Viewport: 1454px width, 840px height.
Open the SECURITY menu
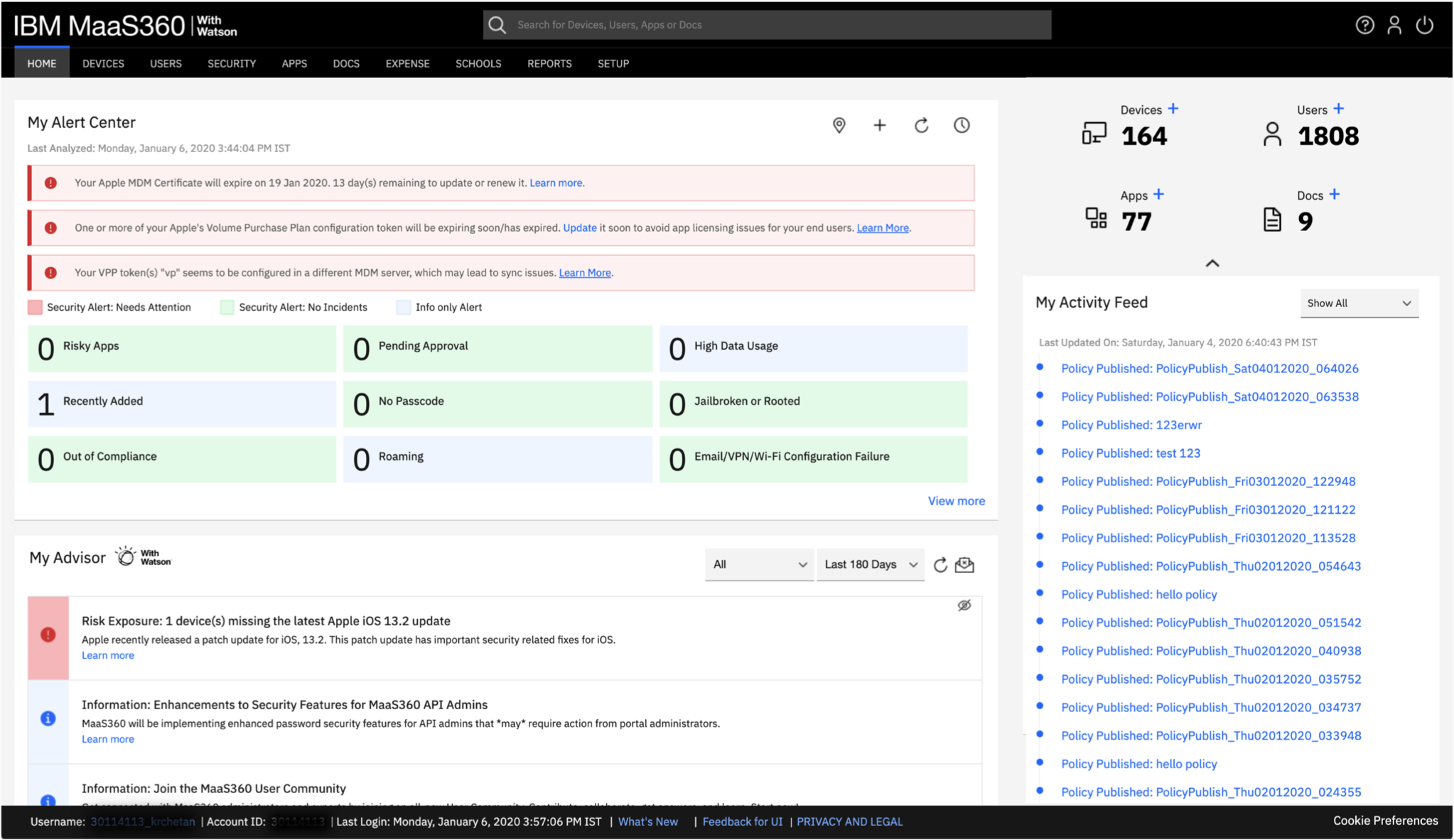click(x=231, y=63)
